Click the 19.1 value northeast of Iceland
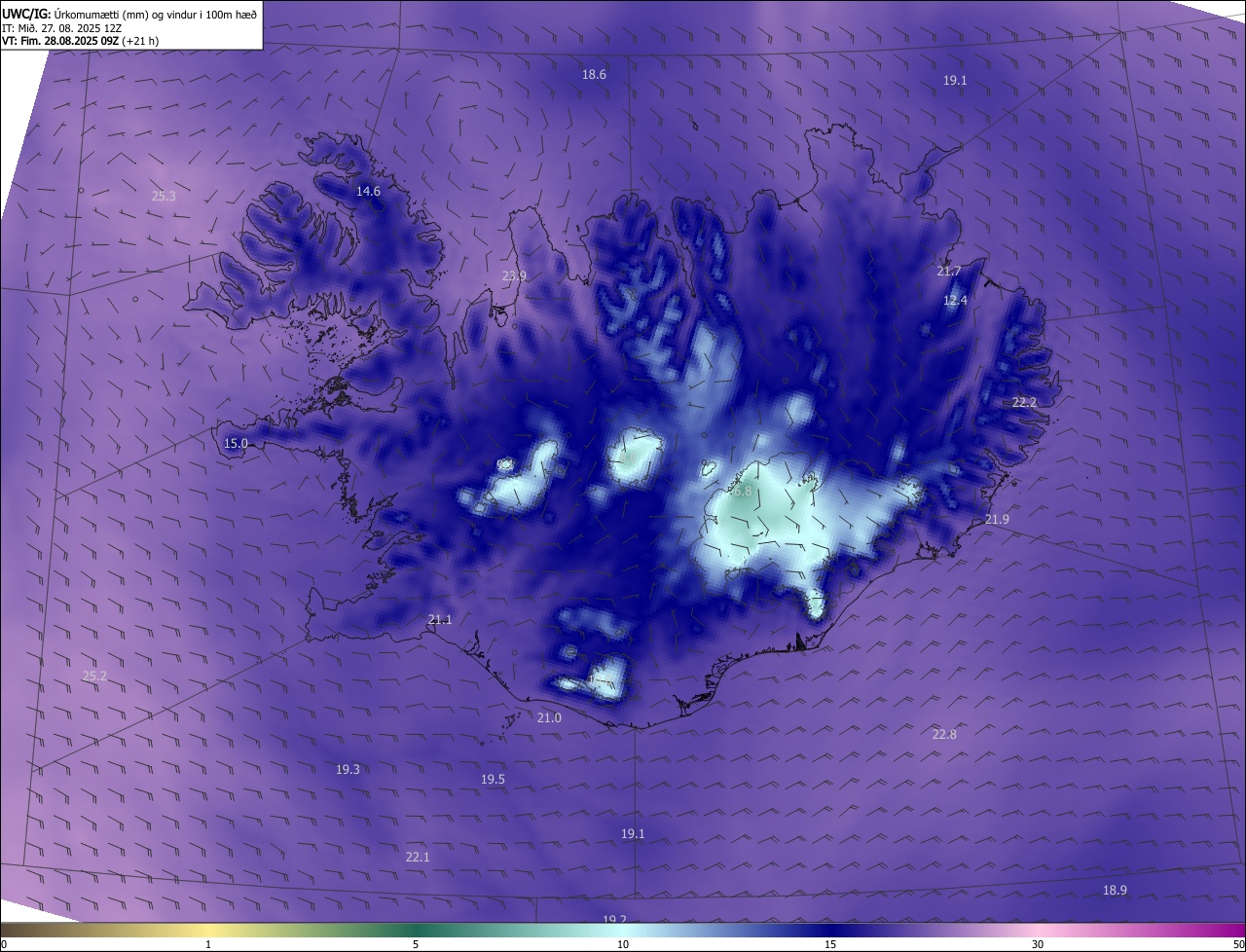1246x952 pixels. tap(955, 81)
